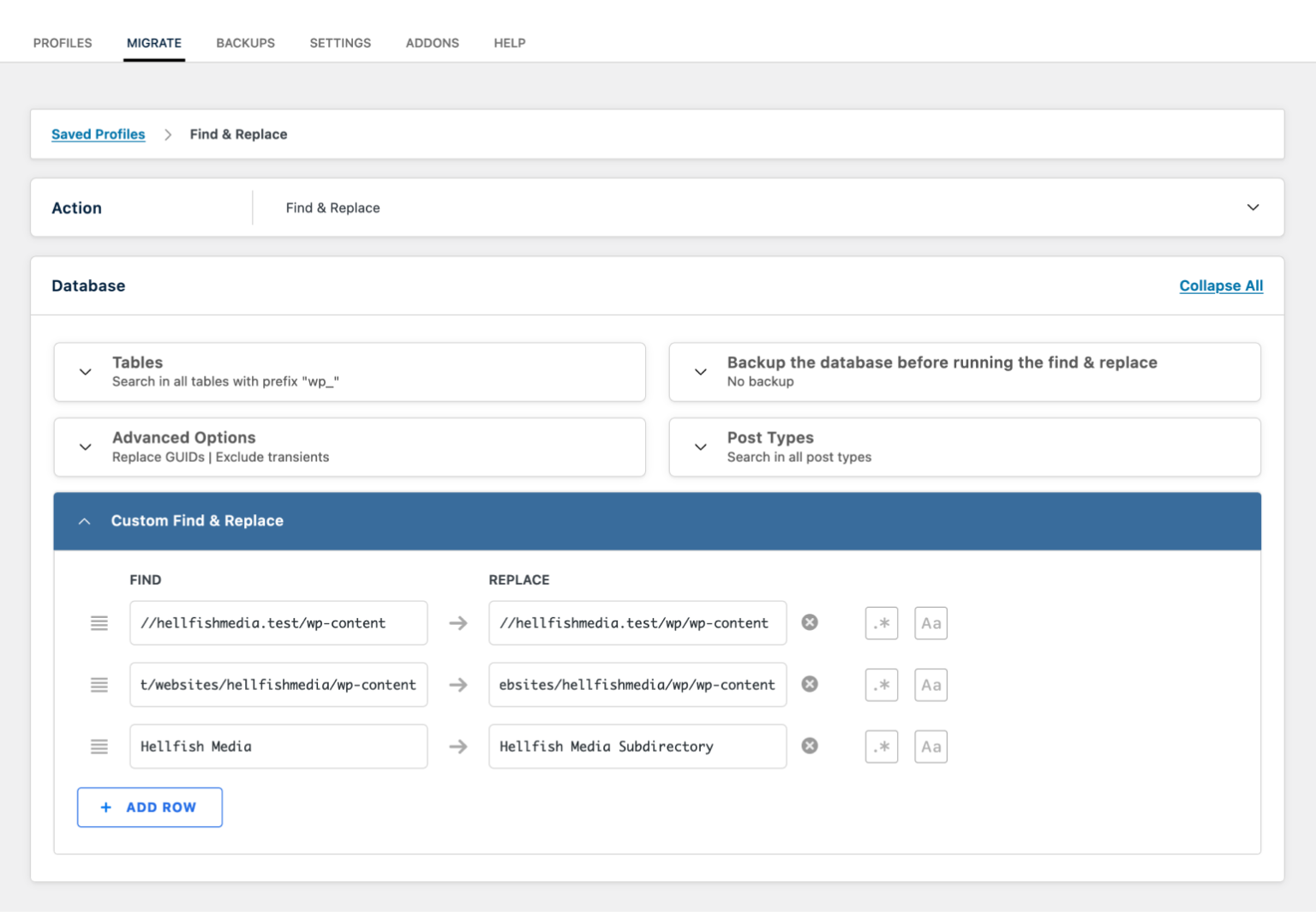This screenshot has height=912, width=1316.
Task: Open the Saved Profiles breadcrumb link
Action: (x=98, y=134)
